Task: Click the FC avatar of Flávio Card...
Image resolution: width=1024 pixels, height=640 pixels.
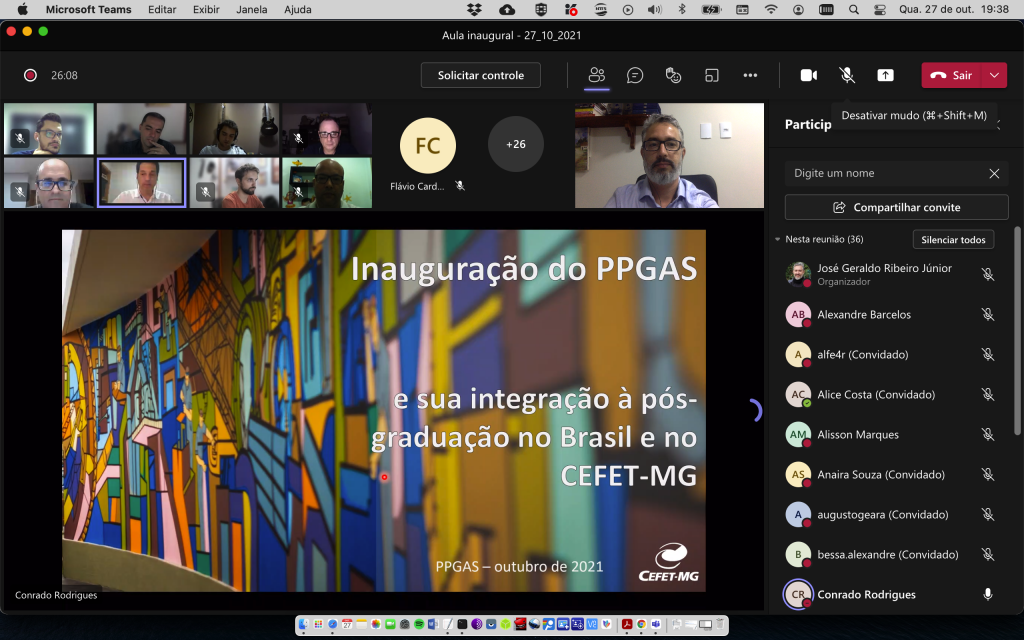Action: tap(428, 146)
